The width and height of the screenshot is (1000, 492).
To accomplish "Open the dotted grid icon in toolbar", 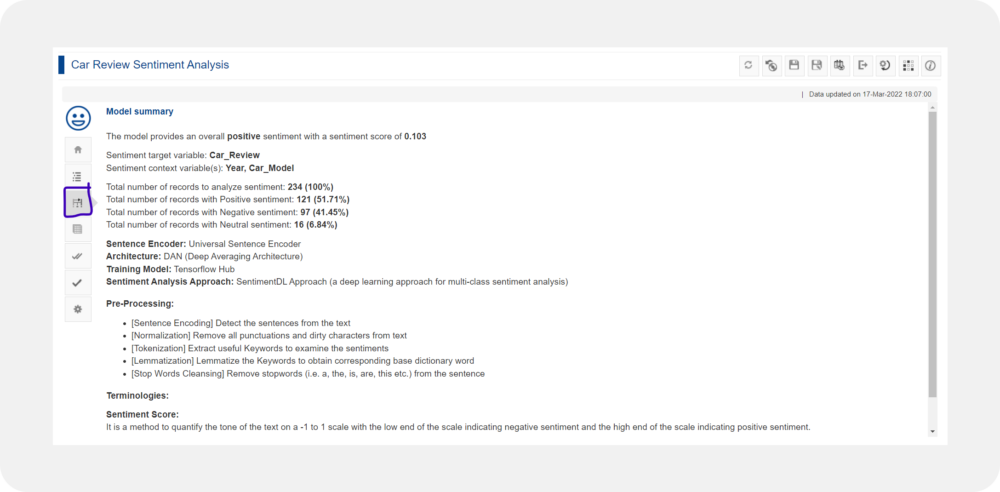I will coord(908,66).
